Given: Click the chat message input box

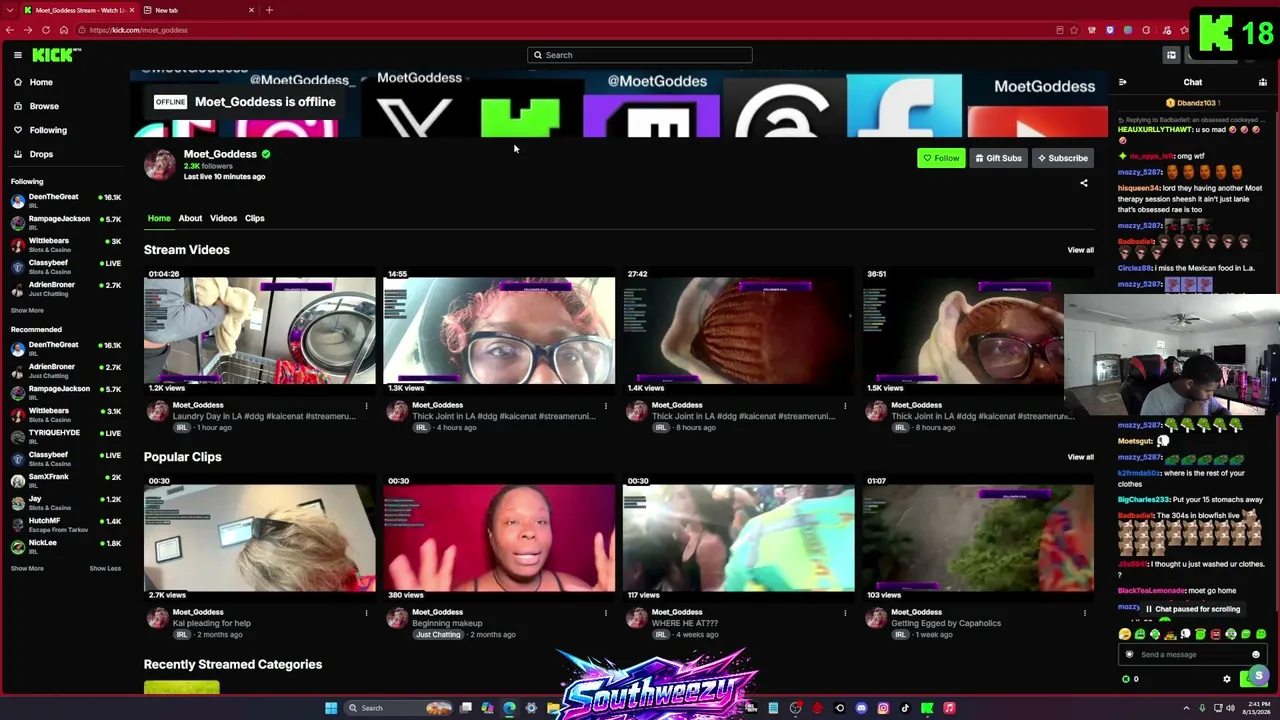Looking at the screenshot, I should point(1190,655).
